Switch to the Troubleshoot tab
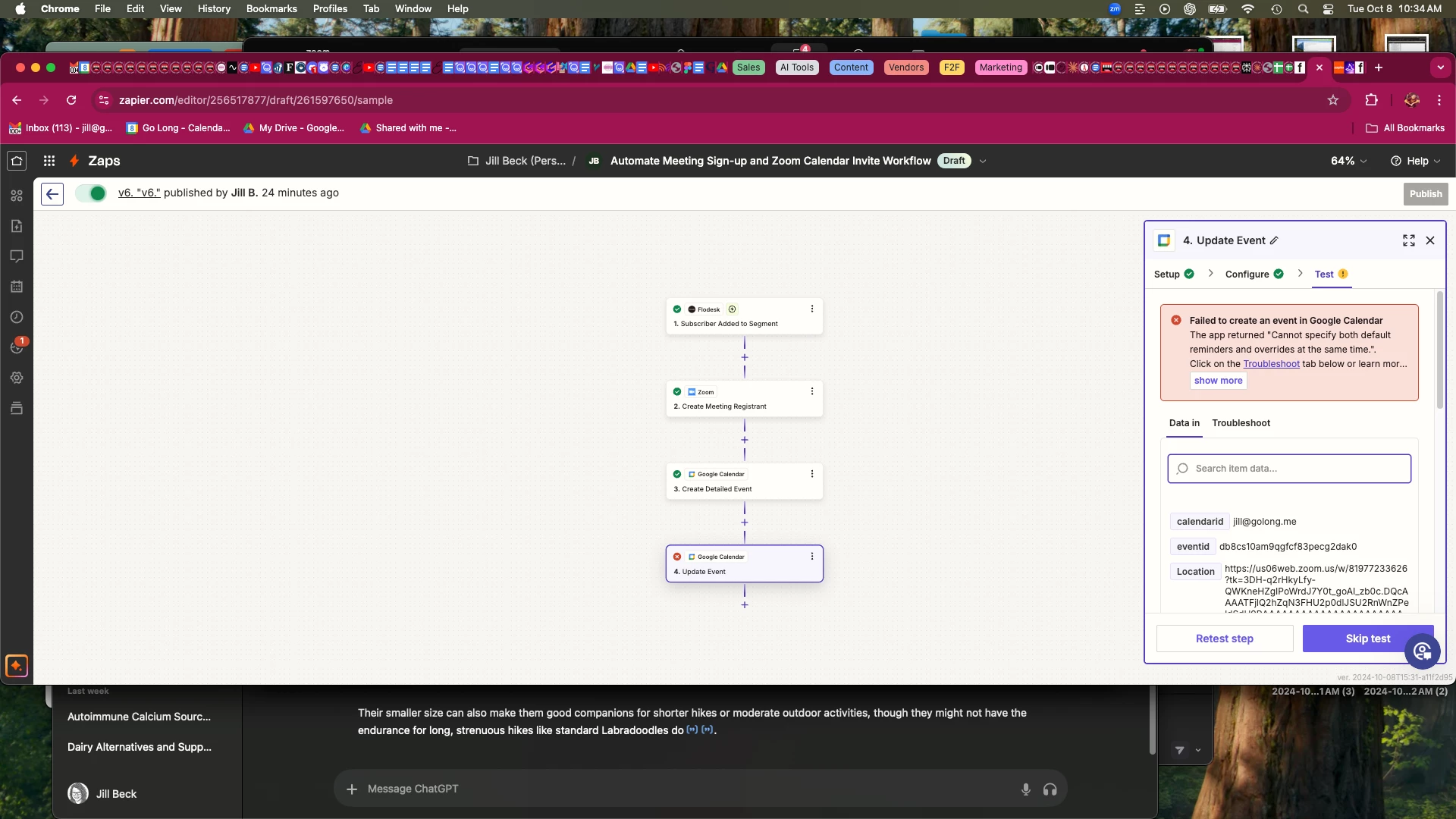The width and height of the screenshot is (1456, 819). pos(1241,423)
